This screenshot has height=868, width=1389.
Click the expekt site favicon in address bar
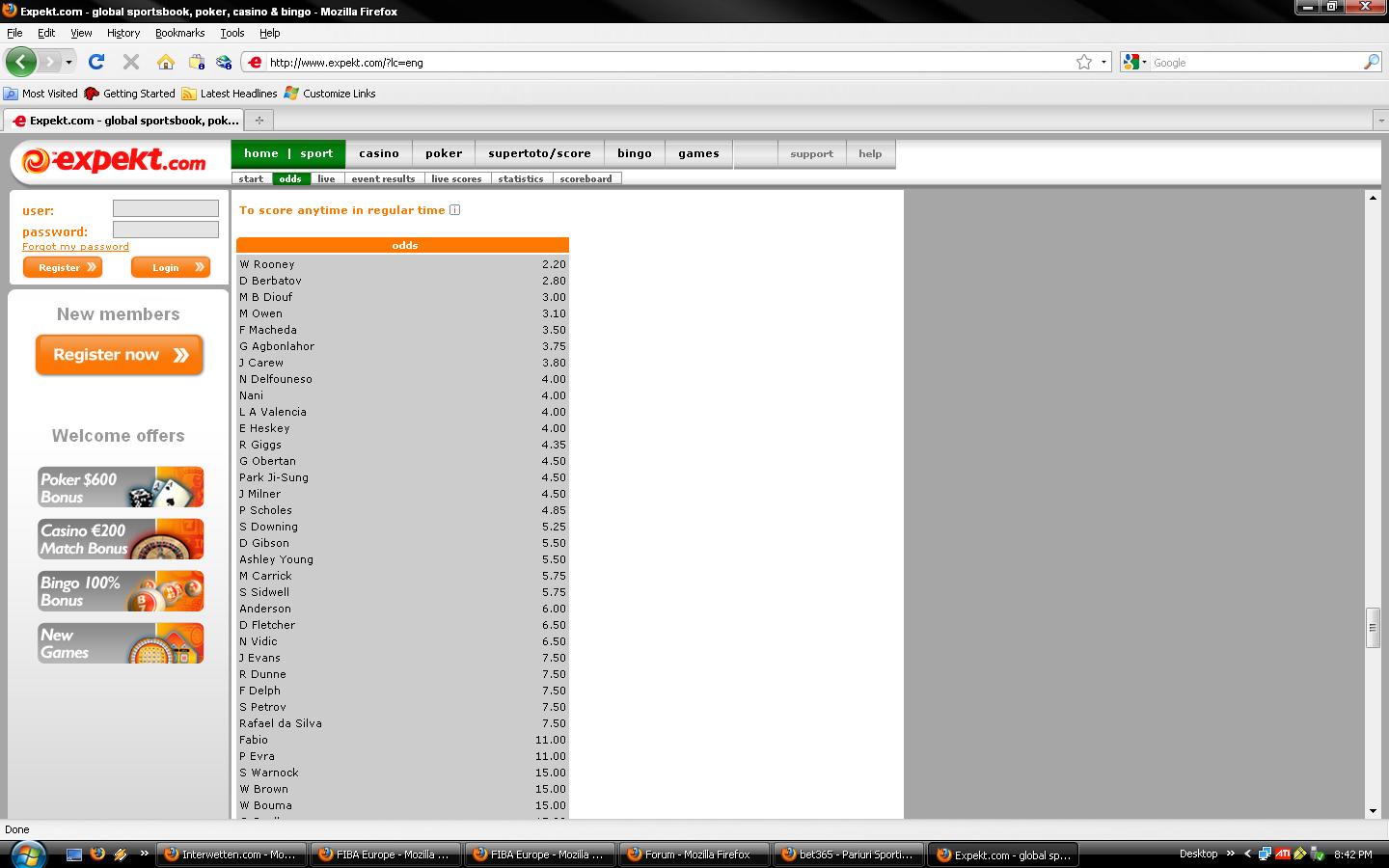point(255,63)
